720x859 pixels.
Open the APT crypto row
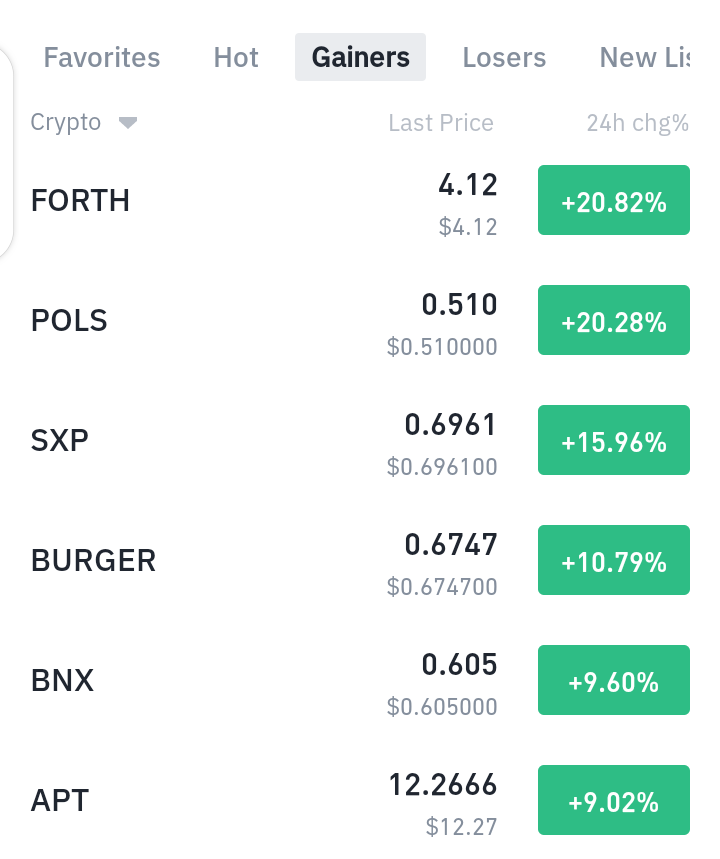(x=360, y=800)
